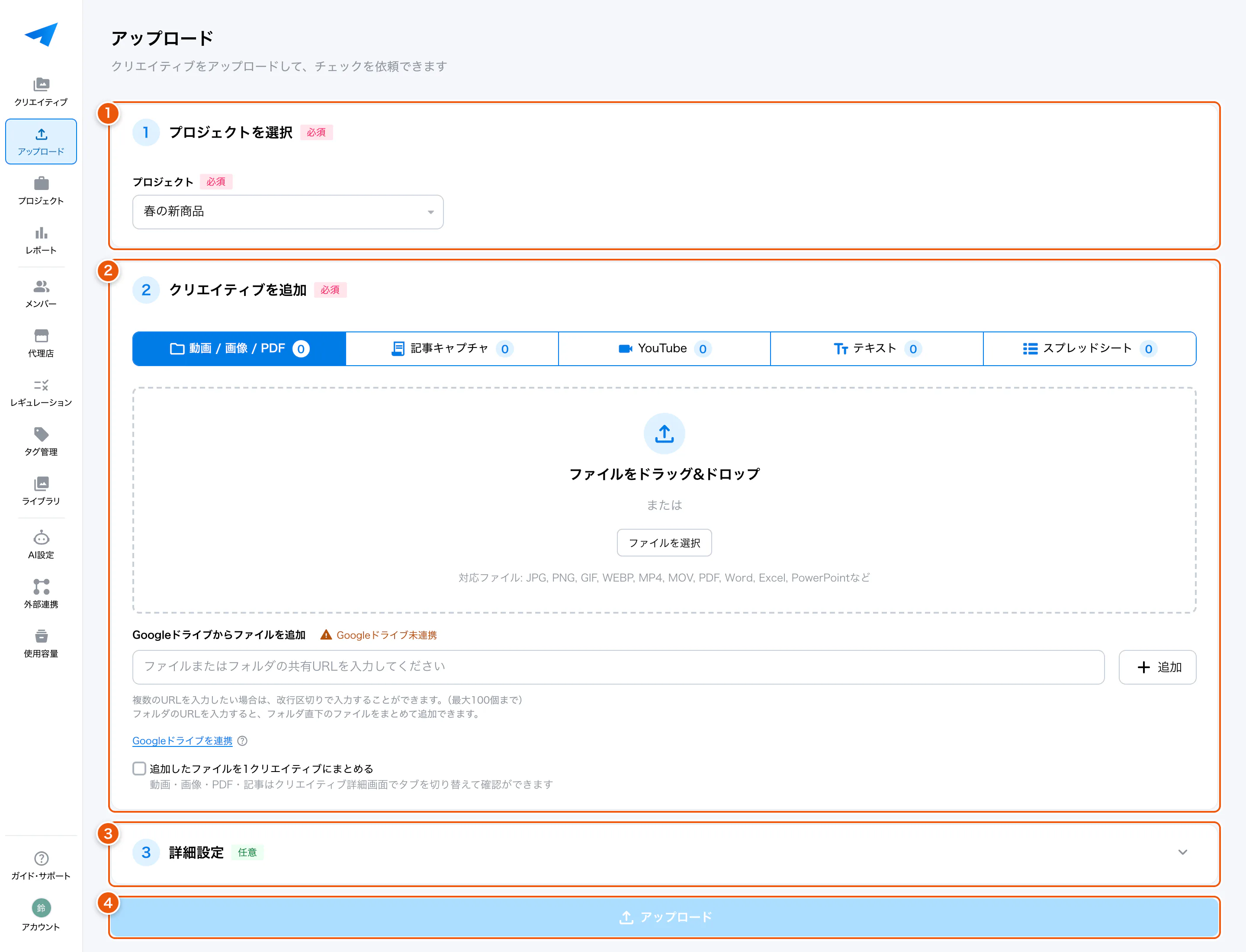Open the プロジェクト dropdown showing 春の新商品
This screenshot has width=1246, height=952.
[288, 212]
